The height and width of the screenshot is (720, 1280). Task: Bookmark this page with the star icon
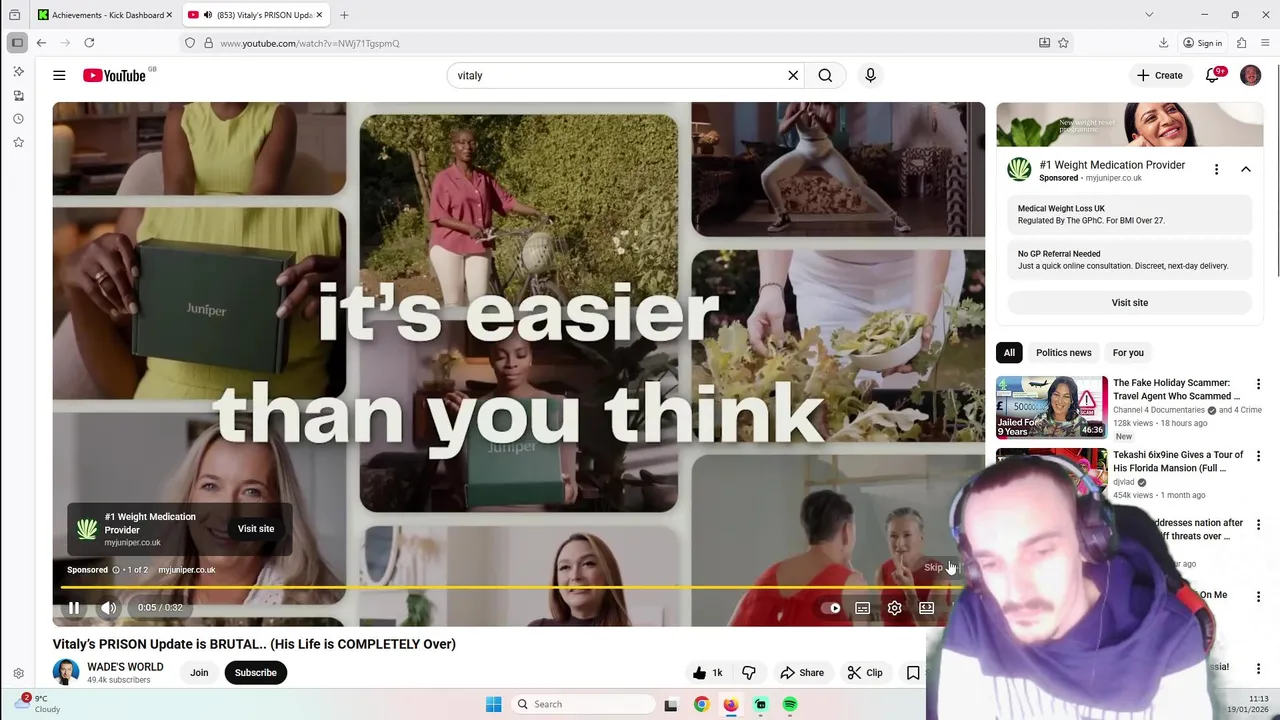[1063, 43]
